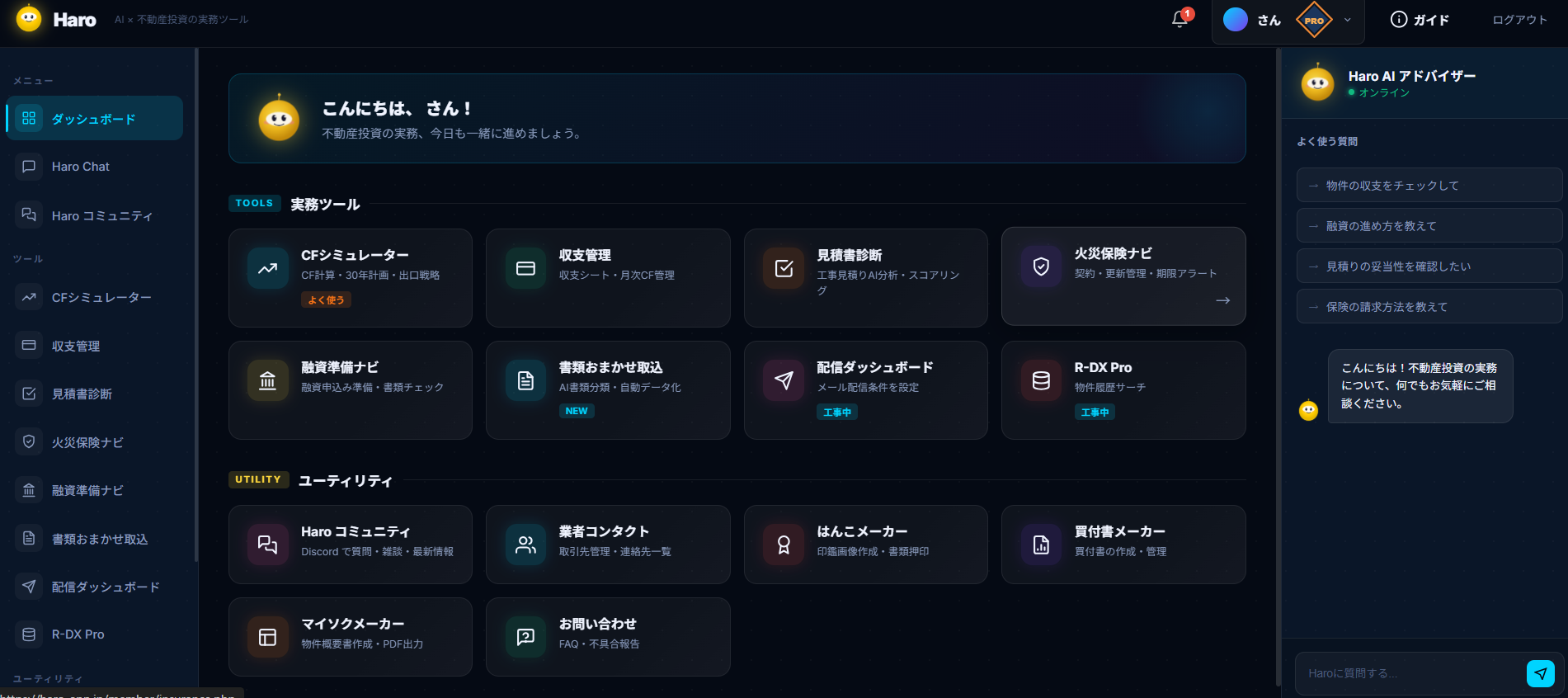Viewport: 1568px width, 698px height.
Task: Open Haro Chat from sidebar
Action: [95, 167]
